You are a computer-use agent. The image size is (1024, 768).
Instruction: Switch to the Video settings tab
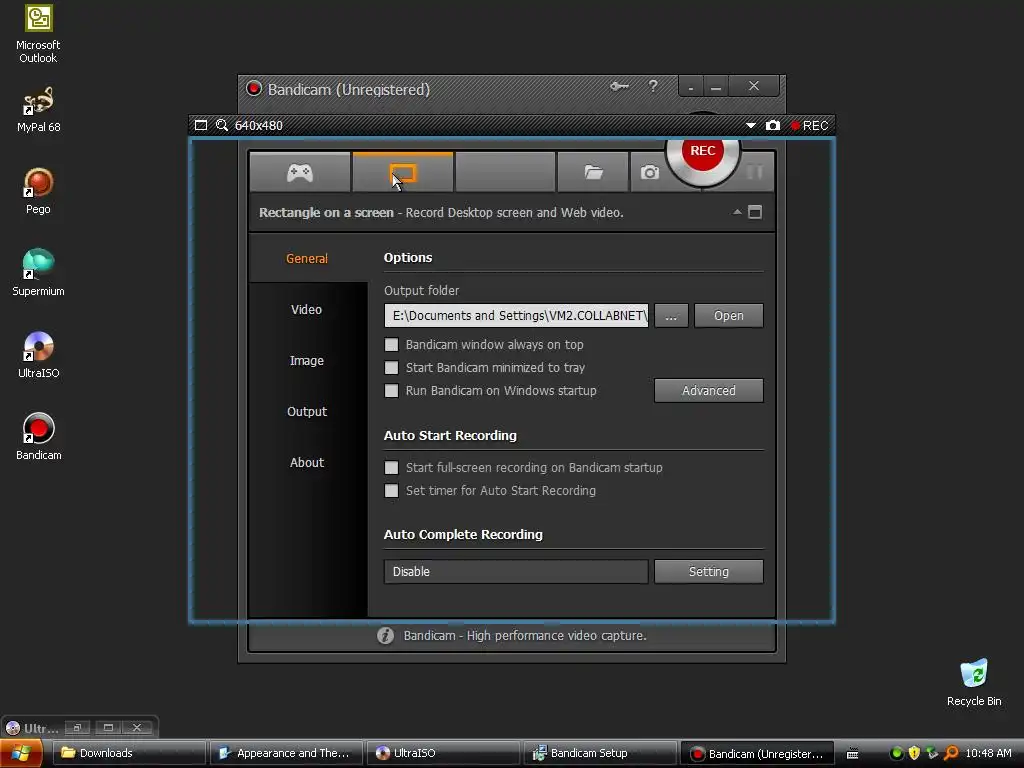click(307, 310)
